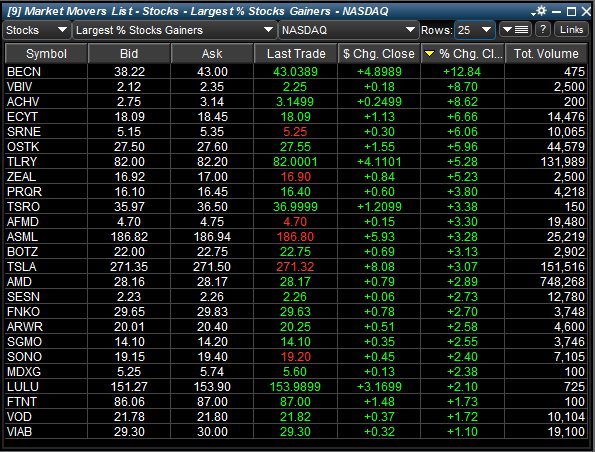This screenshot has width=595, height=452.
Task: Click LULU dollar change +3.1699
Action: 379,387
